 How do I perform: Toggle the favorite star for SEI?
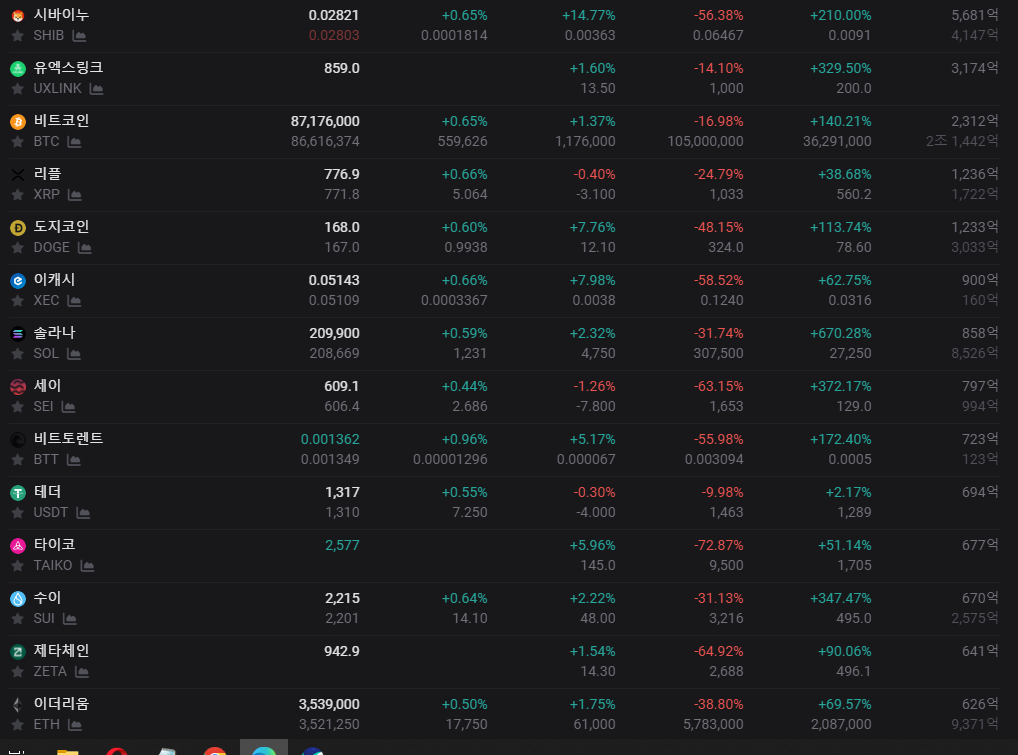18,407
